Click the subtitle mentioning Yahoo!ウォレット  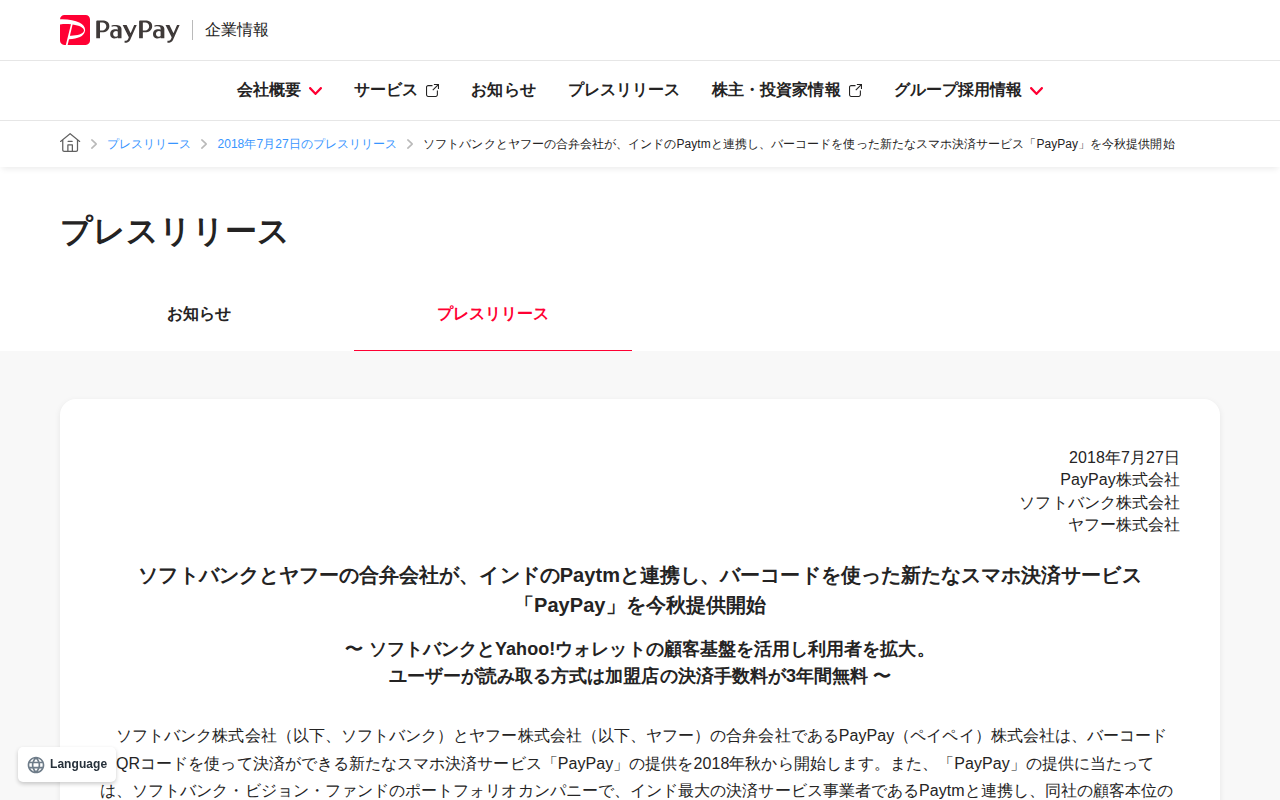click(x=640, y=649)
